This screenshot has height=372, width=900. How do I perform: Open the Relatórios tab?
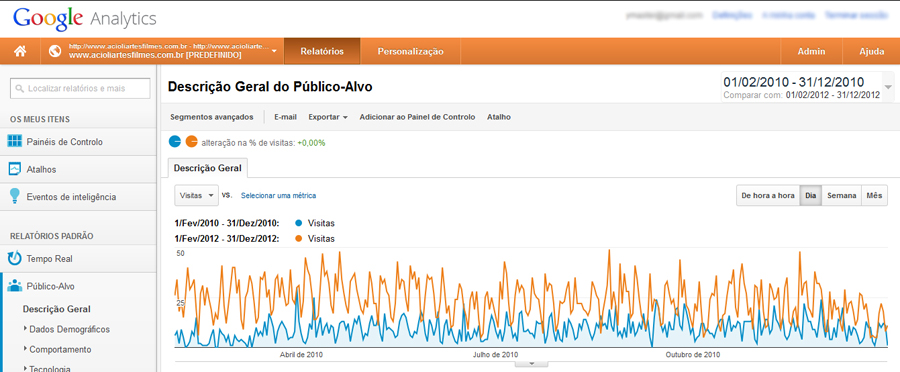pos(322,51)
